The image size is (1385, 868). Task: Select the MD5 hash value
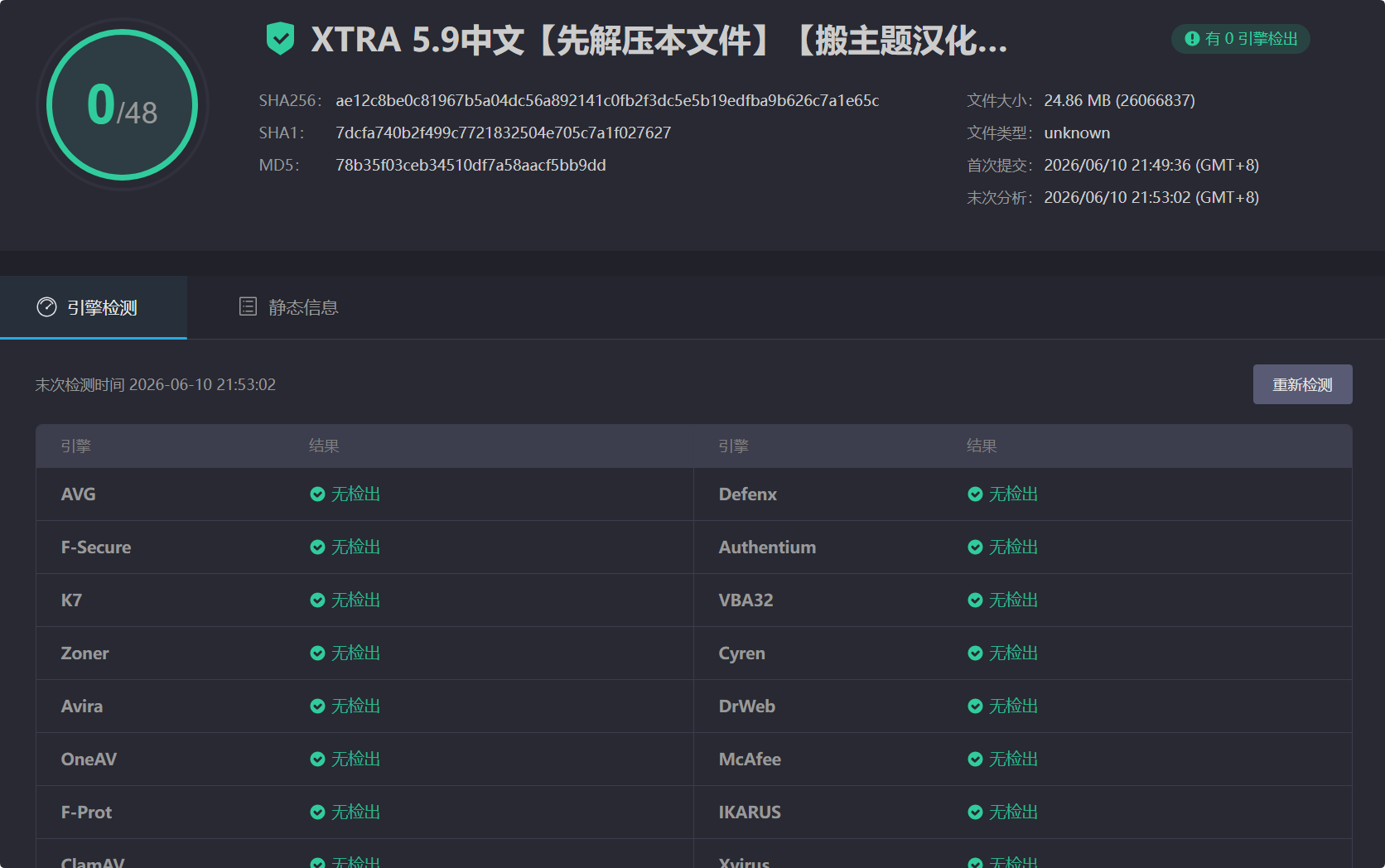point(471,165)
